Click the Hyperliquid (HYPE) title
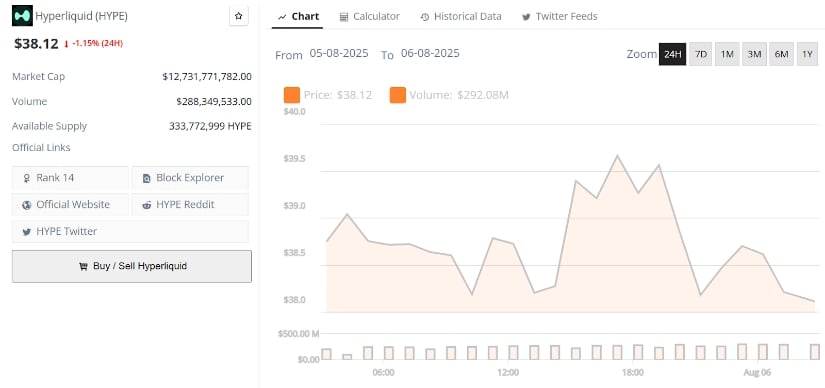The image size is (825, 388). pyautogui.click(x=81, y=16)
